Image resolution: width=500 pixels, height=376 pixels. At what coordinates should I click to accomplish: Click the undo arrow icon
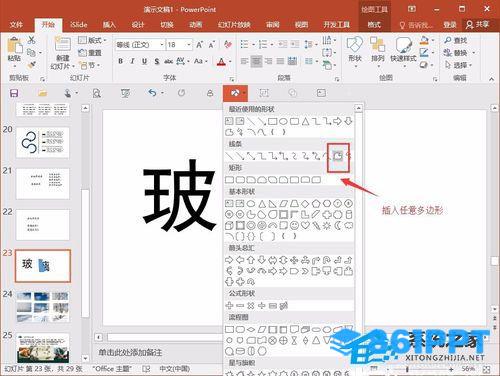[153, 93]
